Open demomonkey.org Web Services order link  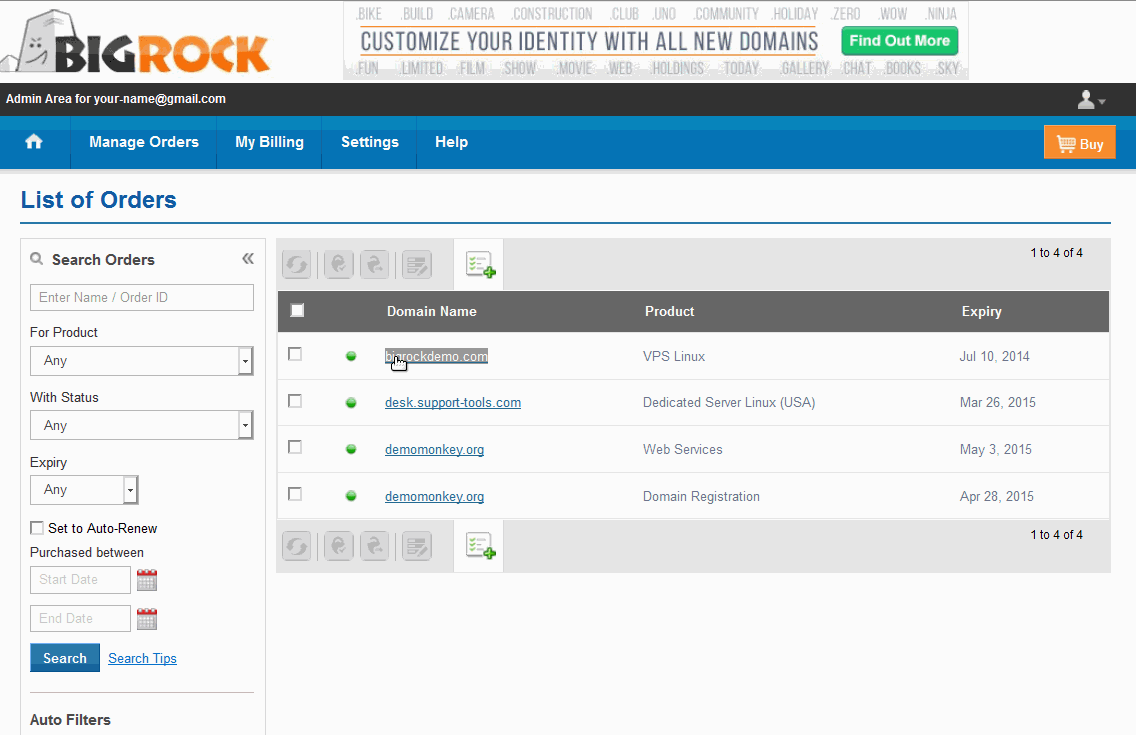point(435,450)
